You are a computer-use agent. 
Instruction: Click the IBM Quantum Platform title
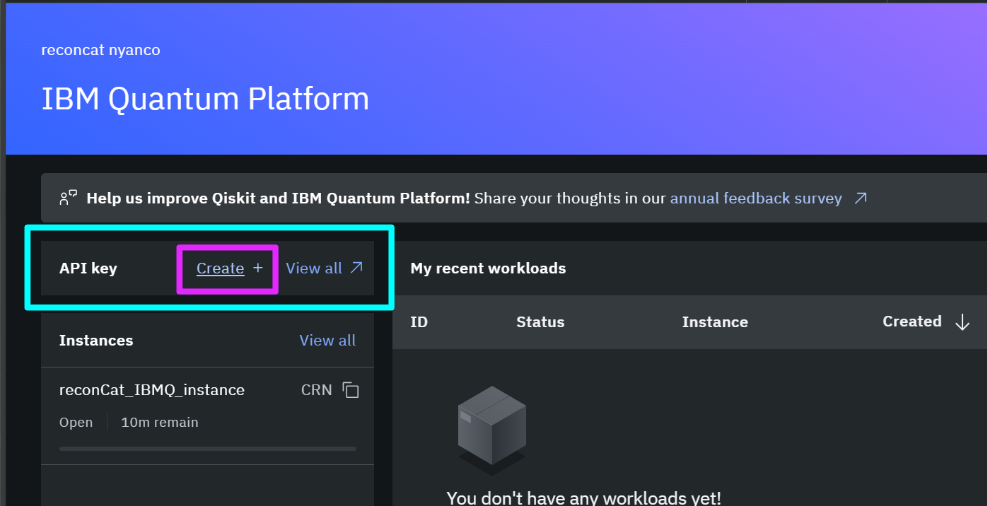point(205,99)
